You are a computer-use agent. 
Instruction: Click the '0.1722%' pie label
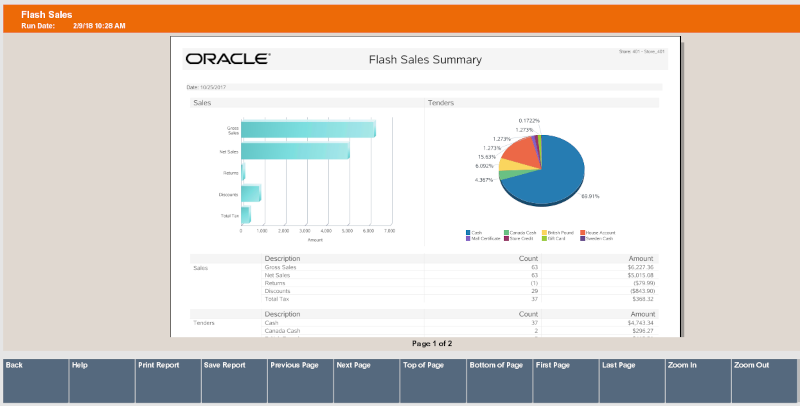529,121
